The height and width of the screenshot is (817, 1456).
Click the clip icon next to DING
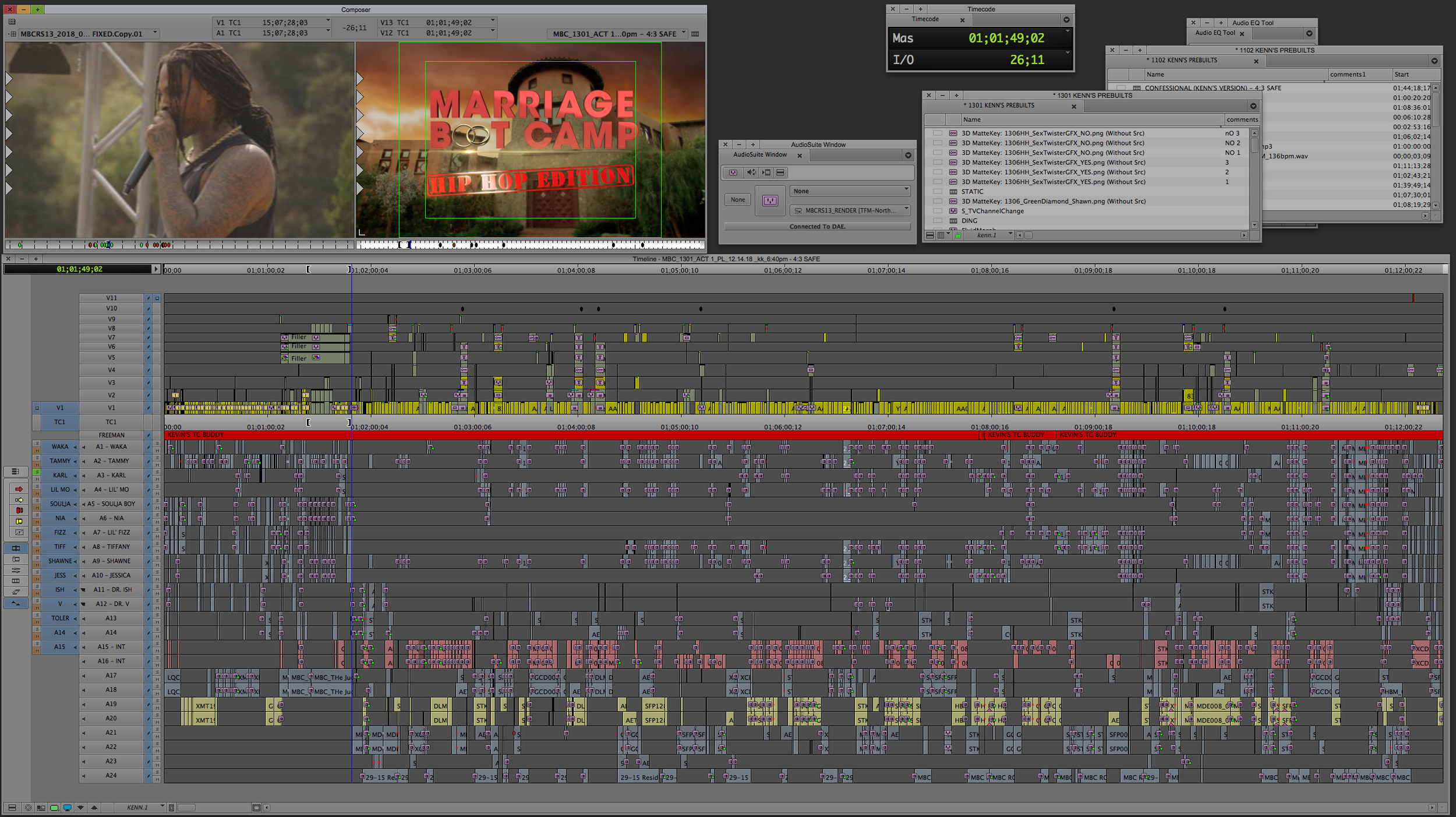(953, 221)
